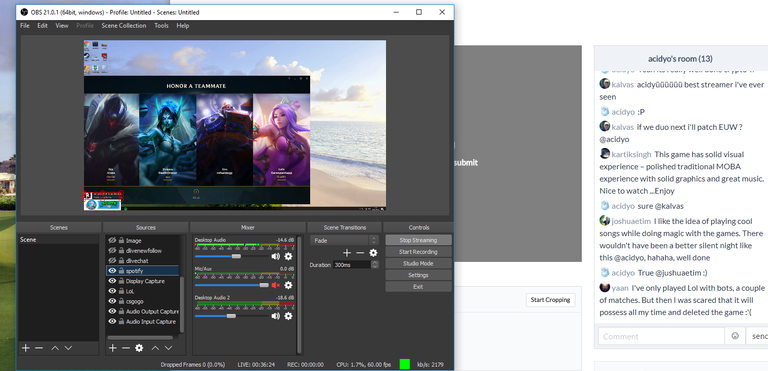Click Desktop Audio volume slider handle
Screen dimensions: 768x371
(x=236, y=256)
